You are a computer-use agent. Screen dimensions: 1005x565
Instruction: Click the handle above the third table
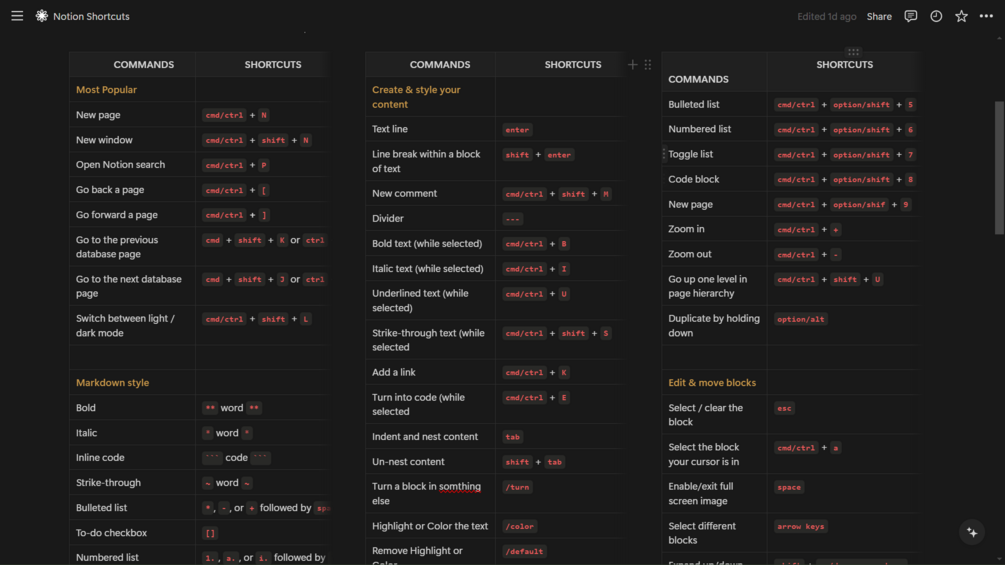click(x=853, y=52)
